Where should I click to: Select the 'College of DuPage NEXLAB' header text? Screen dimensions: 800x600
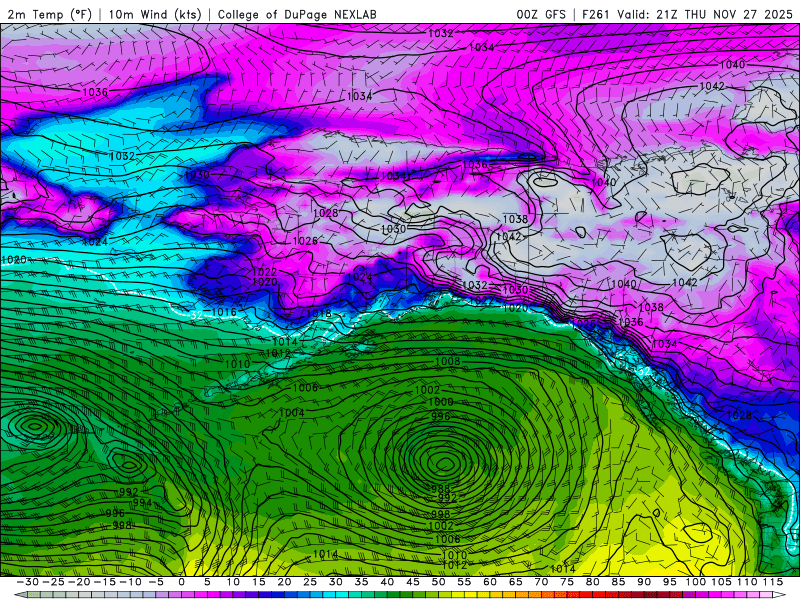click(x=297, y=14)
